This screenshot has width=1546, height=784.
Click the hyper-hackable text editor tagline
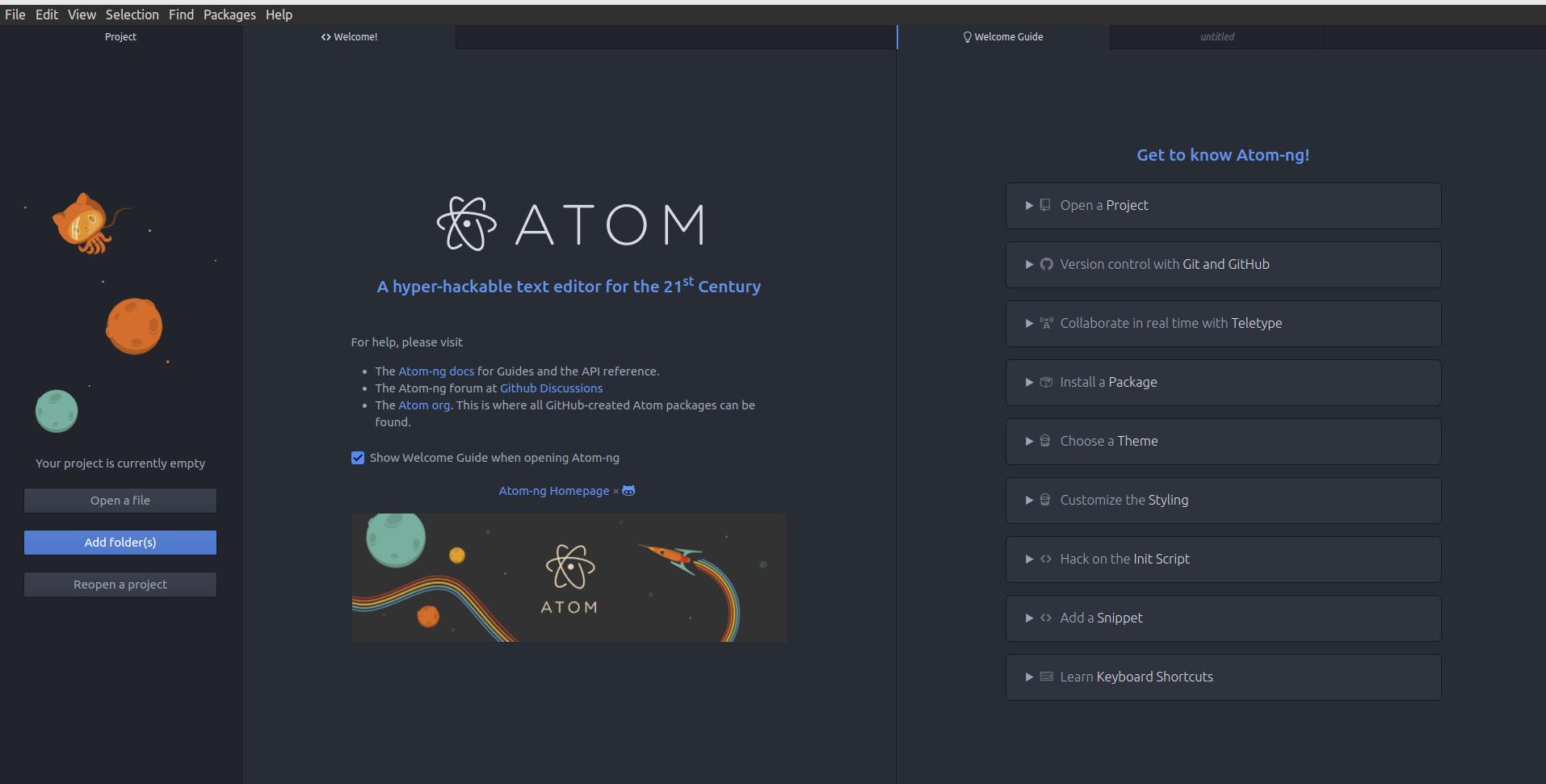(569, 286)
